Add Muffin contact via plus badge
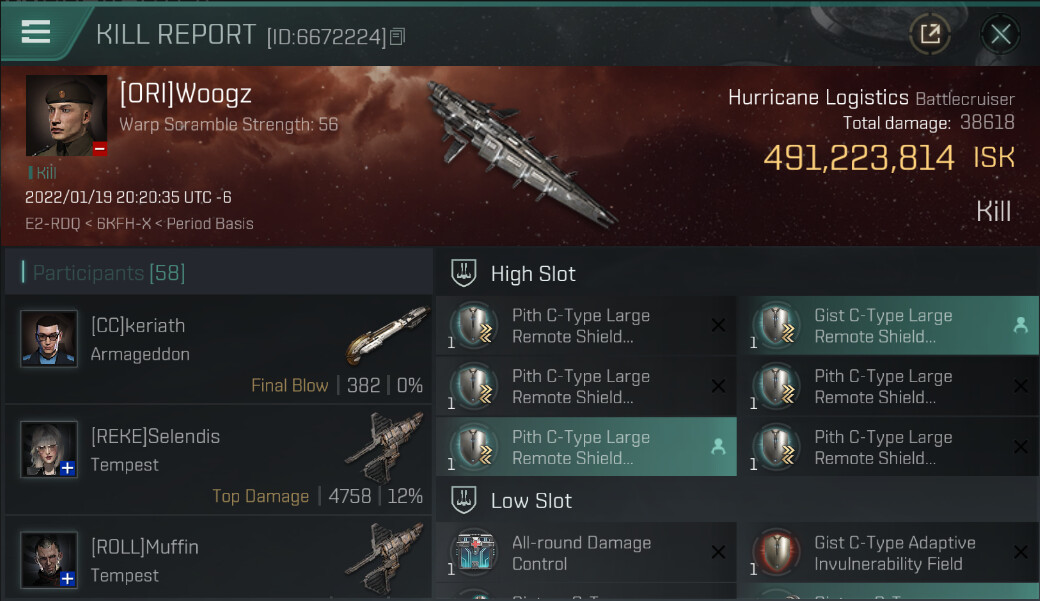This screenshot has width=1040, height=601. click(67, 579)
